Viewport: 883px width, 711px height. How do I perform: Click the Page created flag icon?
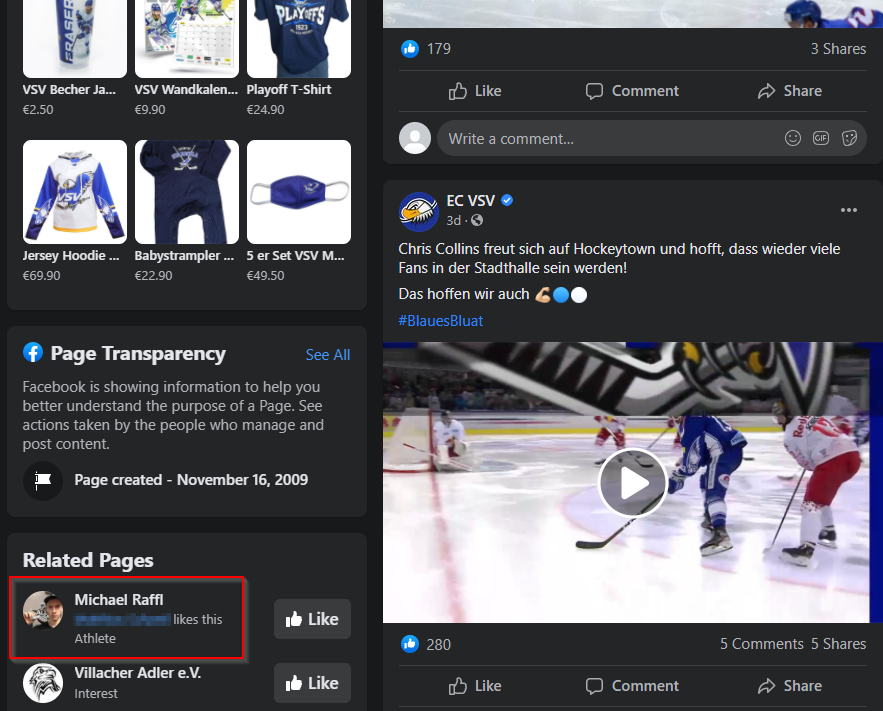(43, 480)
